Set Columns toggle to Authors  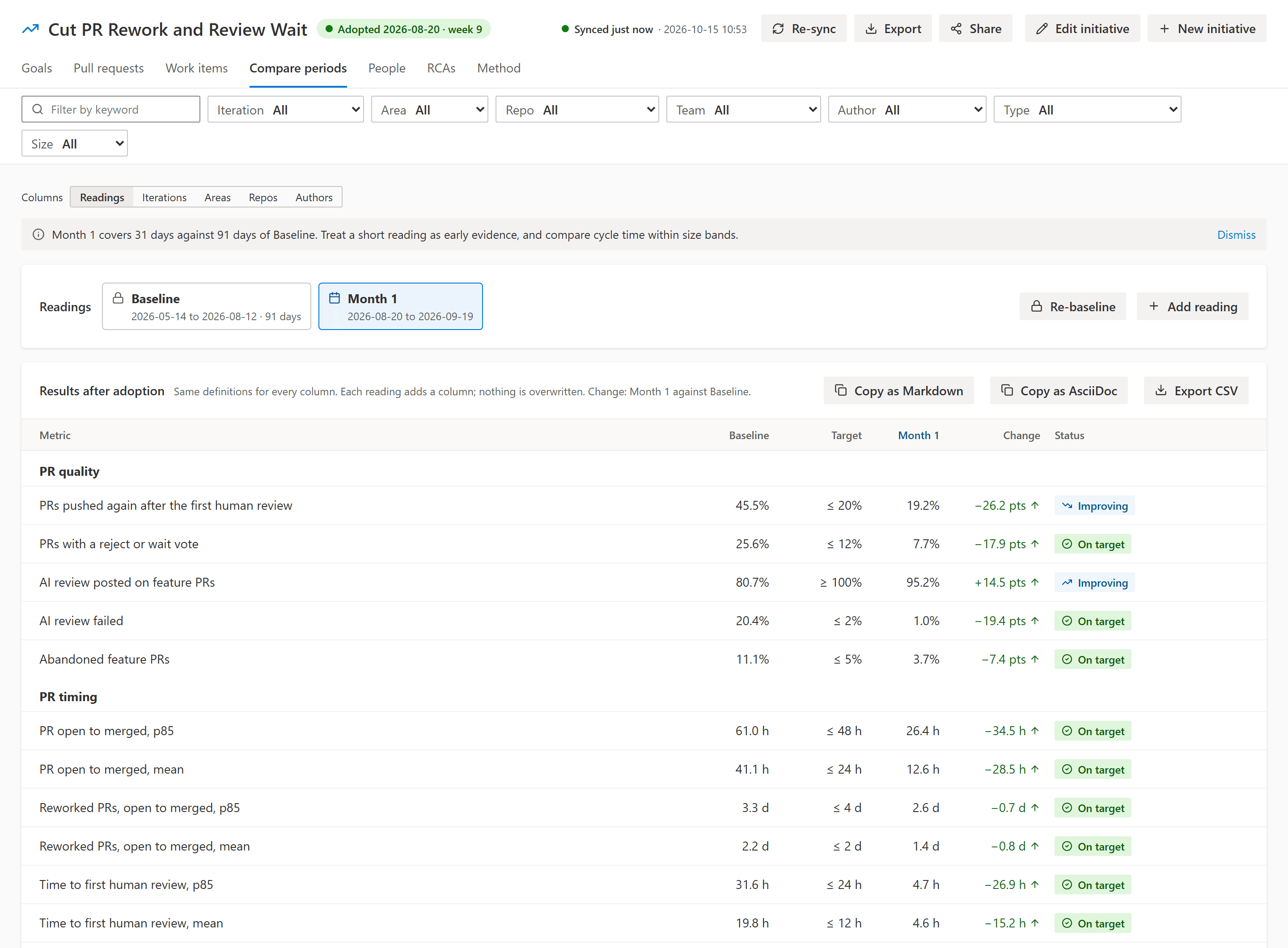tap(314, 197)
